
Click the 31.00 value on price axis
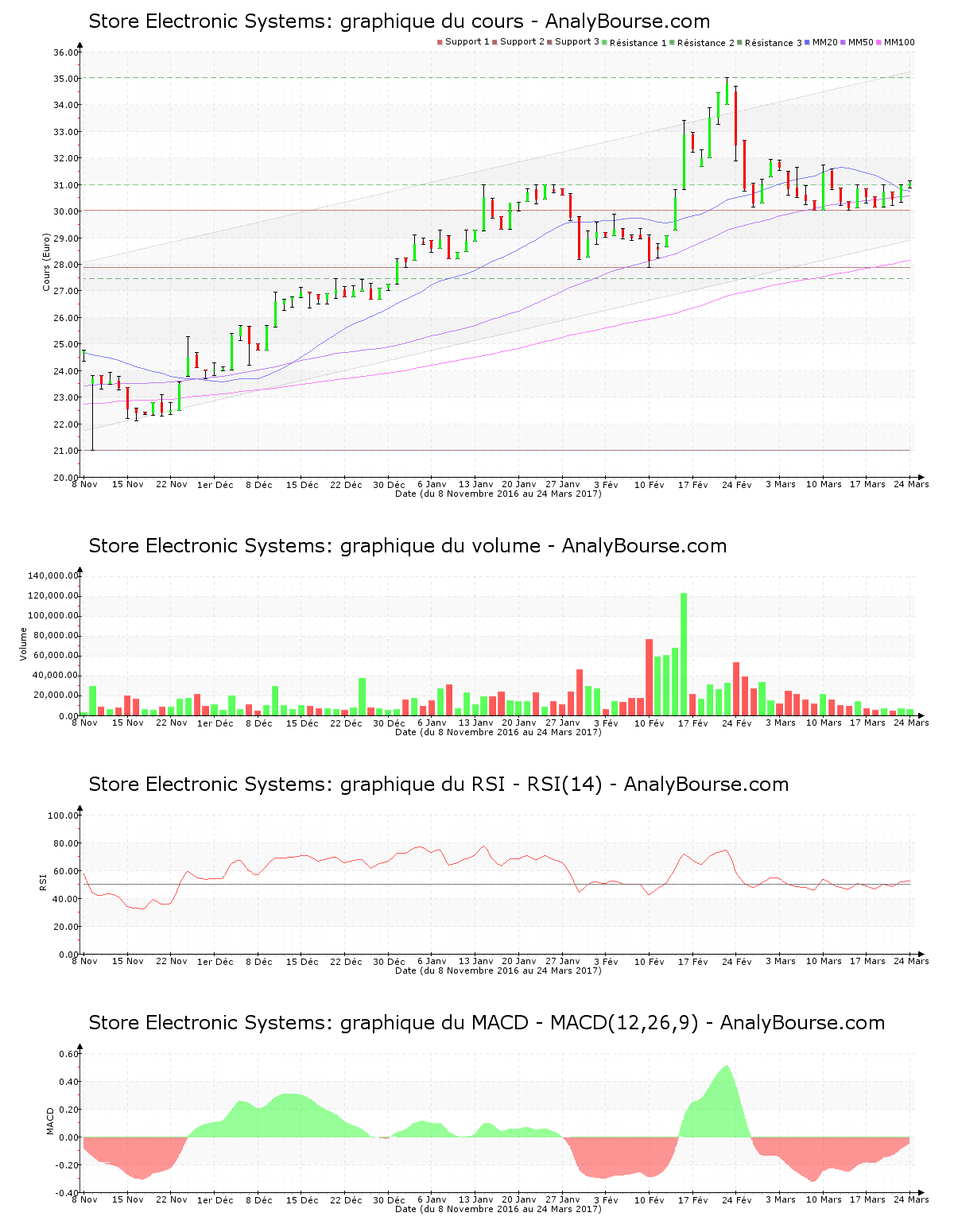[x=66, y=185]
